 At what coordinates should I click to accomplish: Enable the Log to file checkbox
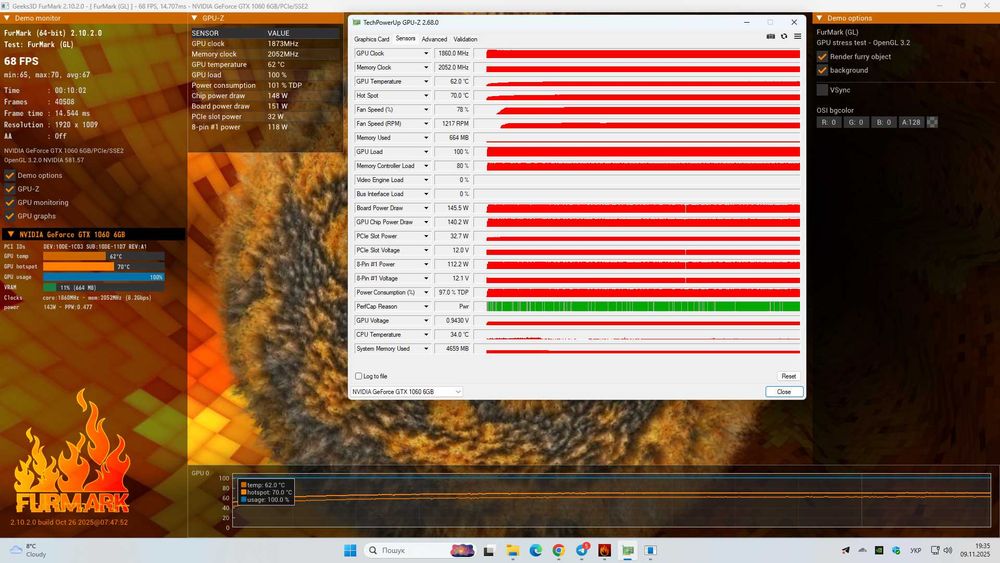pyautogui.click(x=358, y=376)
